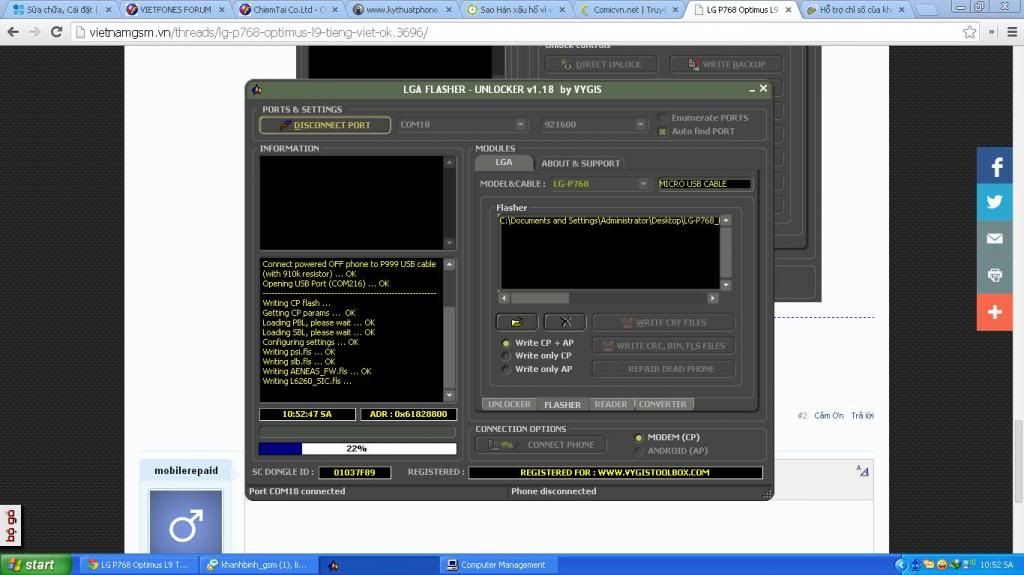Click the Cảm Ơn thanks link
The height and width of the screenshot is (575, 1024).
pyautogui.click(x=829, y=416)
